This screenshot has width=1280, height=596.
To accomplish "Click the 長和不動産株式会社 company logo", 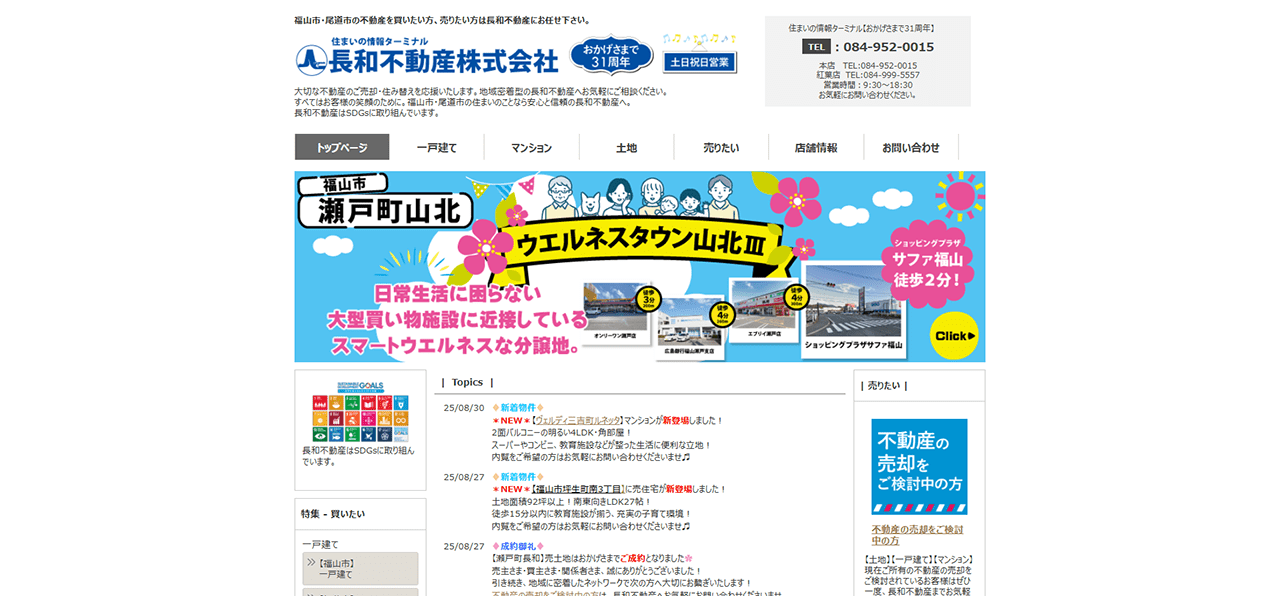I will pos(427,57).
